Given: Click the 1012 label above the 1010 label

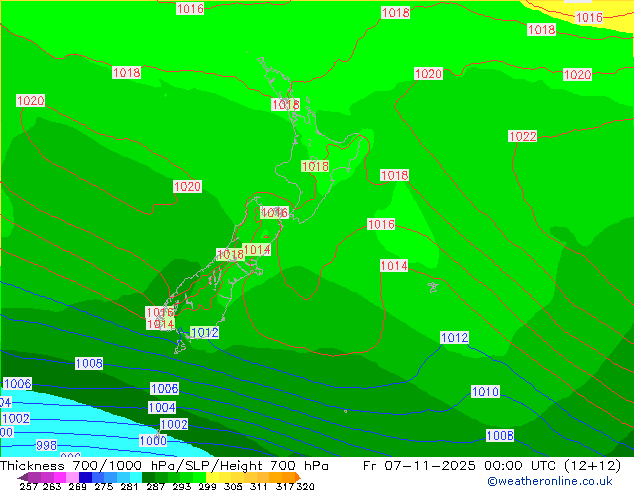Looking at the screenshot, I should click(454, 337).
